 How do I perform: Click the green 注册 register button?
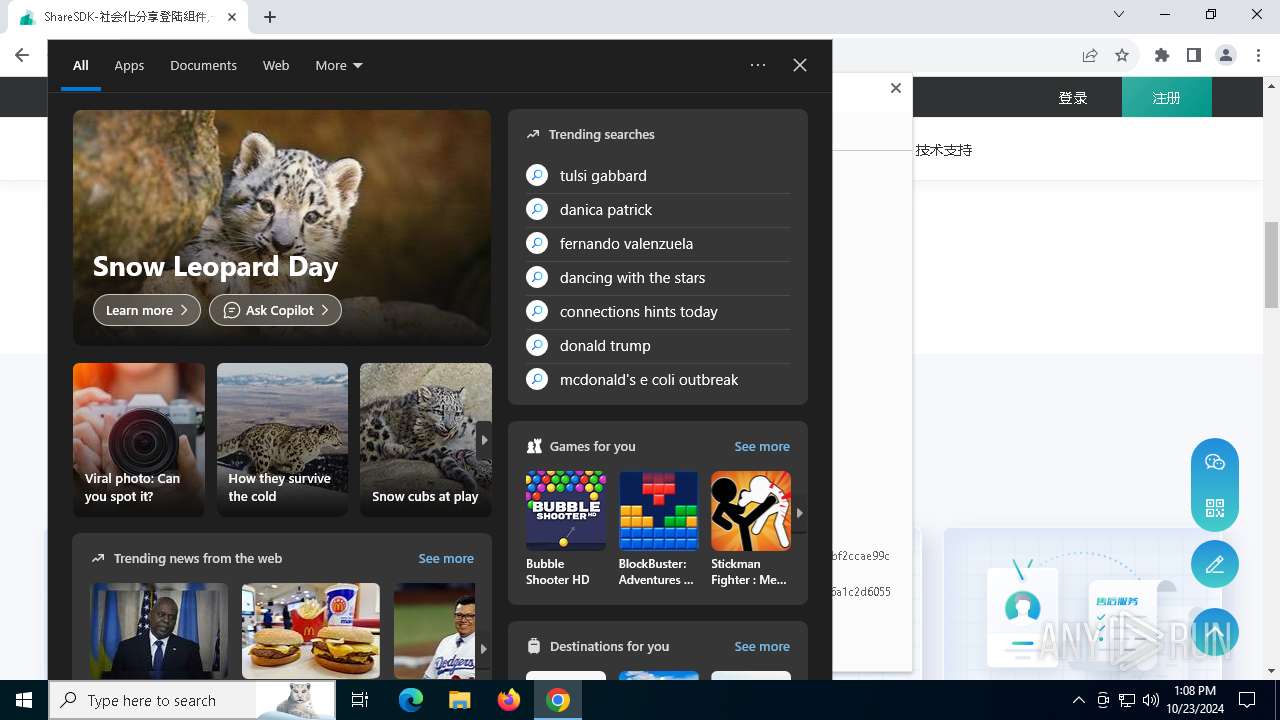(1167, 97)
